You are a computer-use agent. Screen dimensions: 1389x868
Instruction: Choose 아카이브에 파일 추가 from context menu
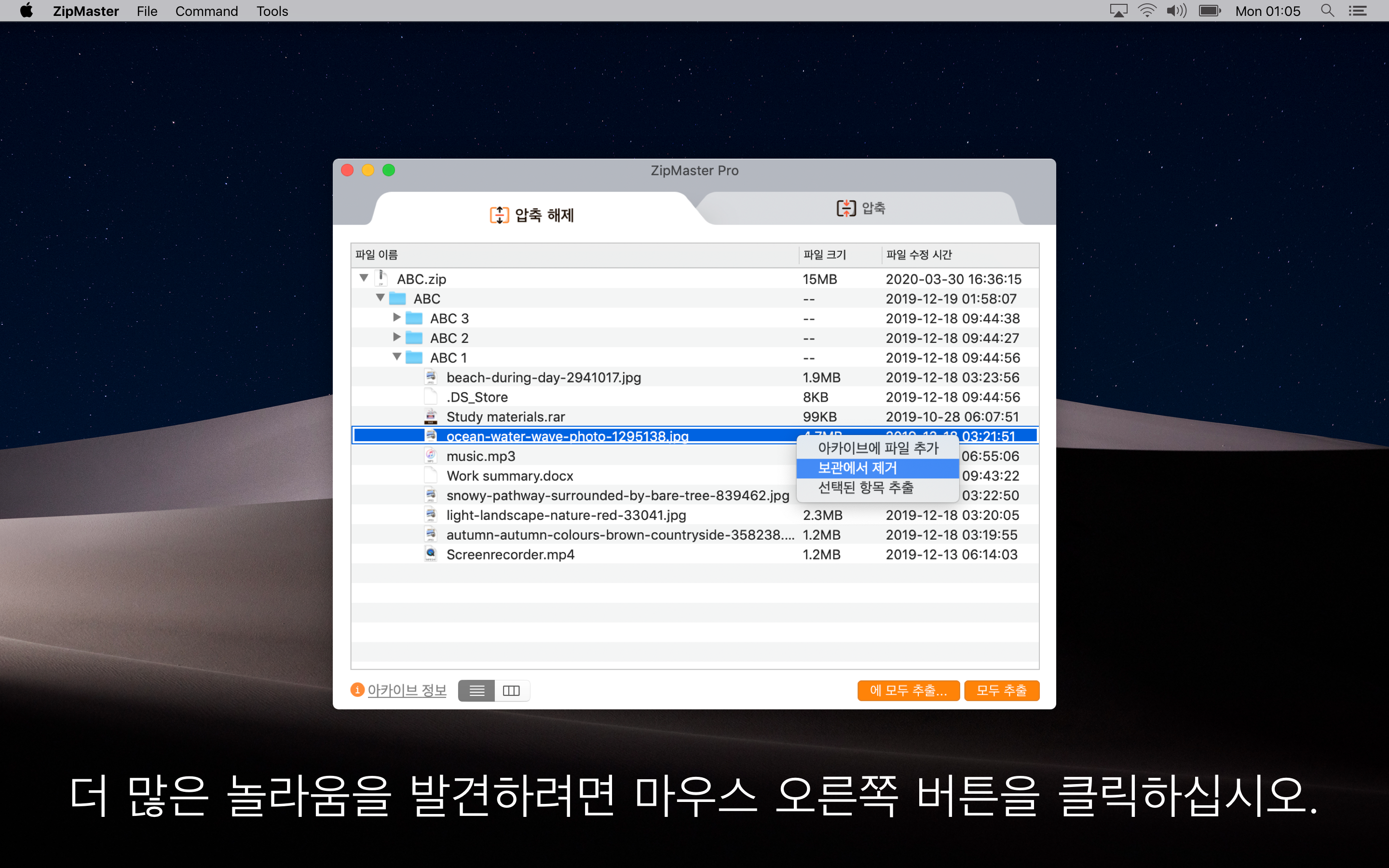click(878, 448)
